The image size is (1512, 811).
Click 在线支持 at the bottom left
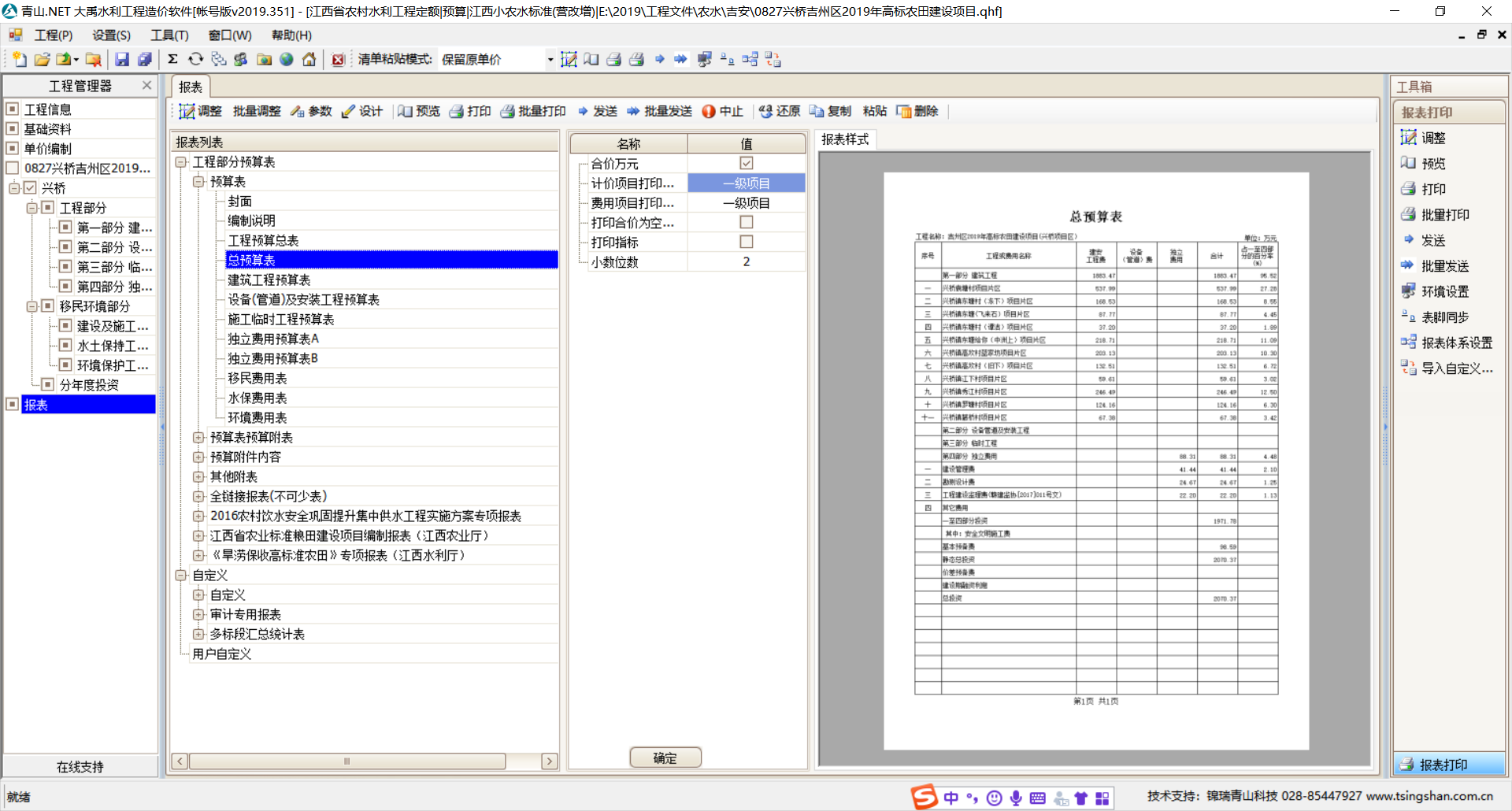click(x=80, y=766)
